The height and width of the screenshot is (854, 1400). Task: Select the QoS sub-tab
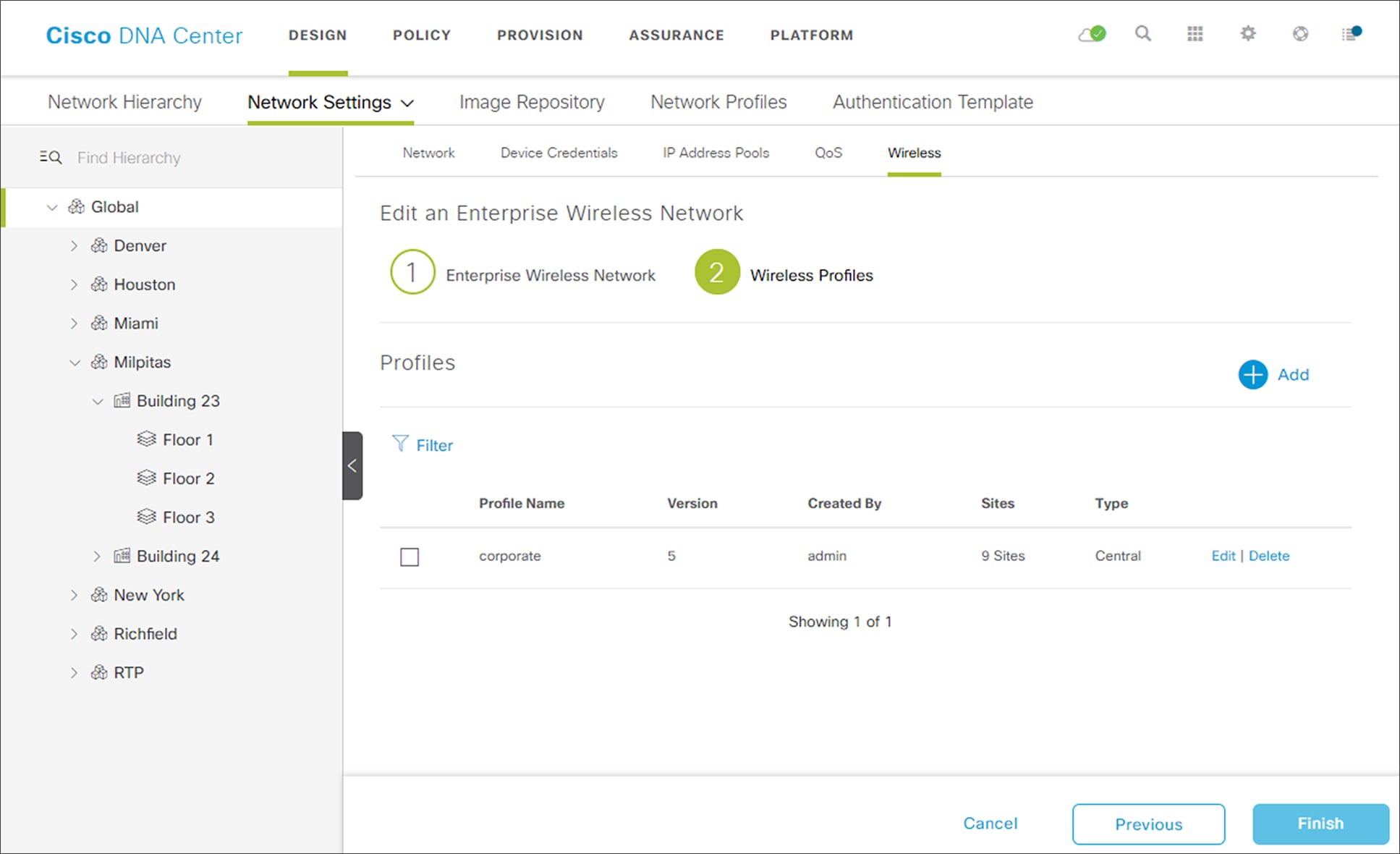[x=828, y=153]
